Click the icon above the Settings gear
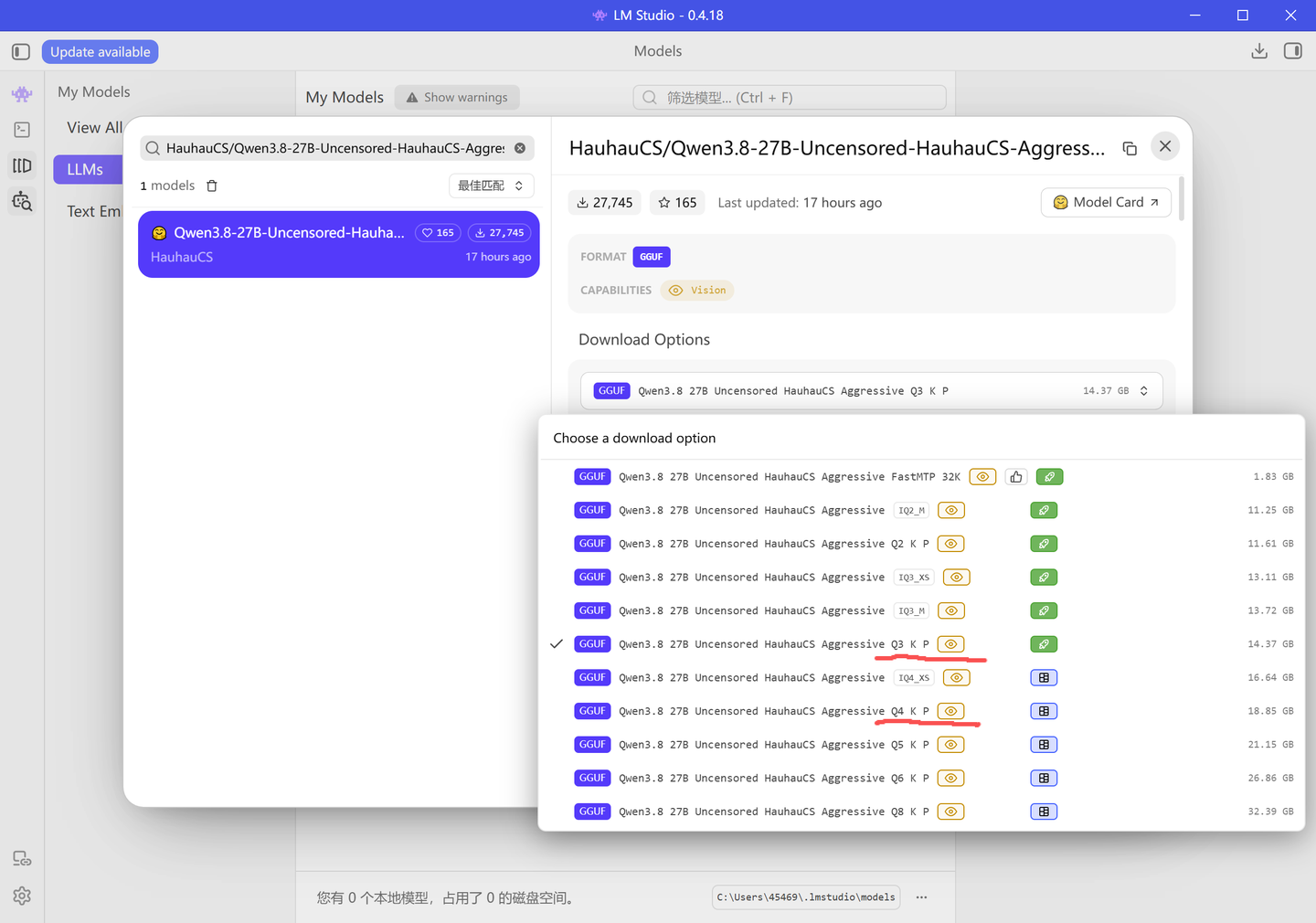The height and width of the screenshot is (923, 1316). tap(22, 859)
